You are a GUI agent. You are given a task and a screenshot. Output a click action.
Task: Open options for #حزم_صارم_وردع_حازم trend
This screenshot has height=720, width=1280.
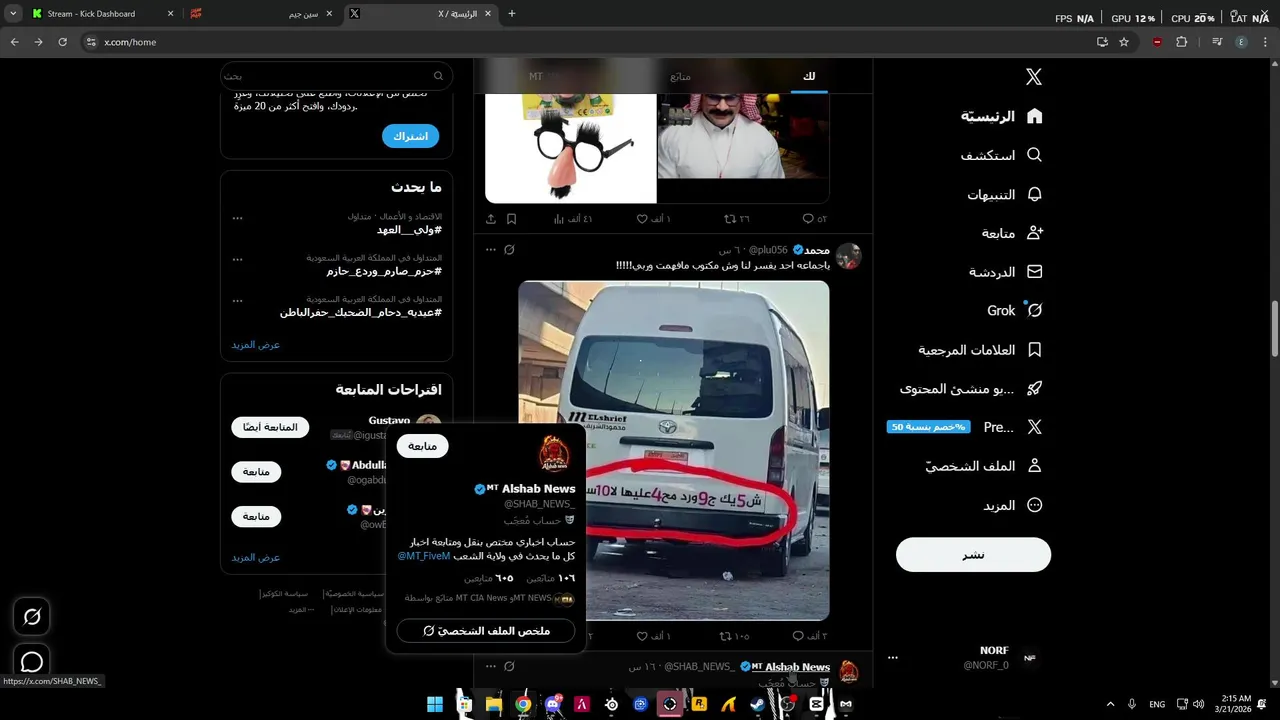pos(237,258)
